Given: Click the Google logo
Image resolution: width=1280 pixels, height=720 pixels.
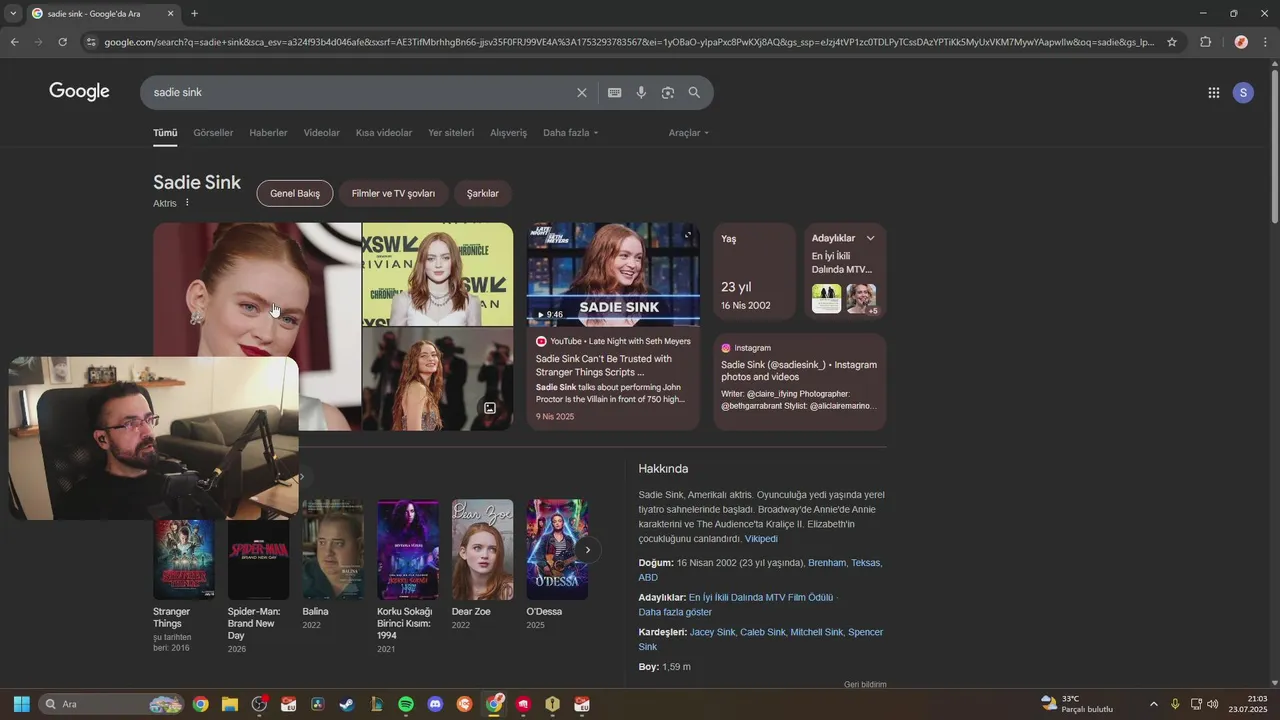Looking at the screenshot, I should tap(79, 92).
